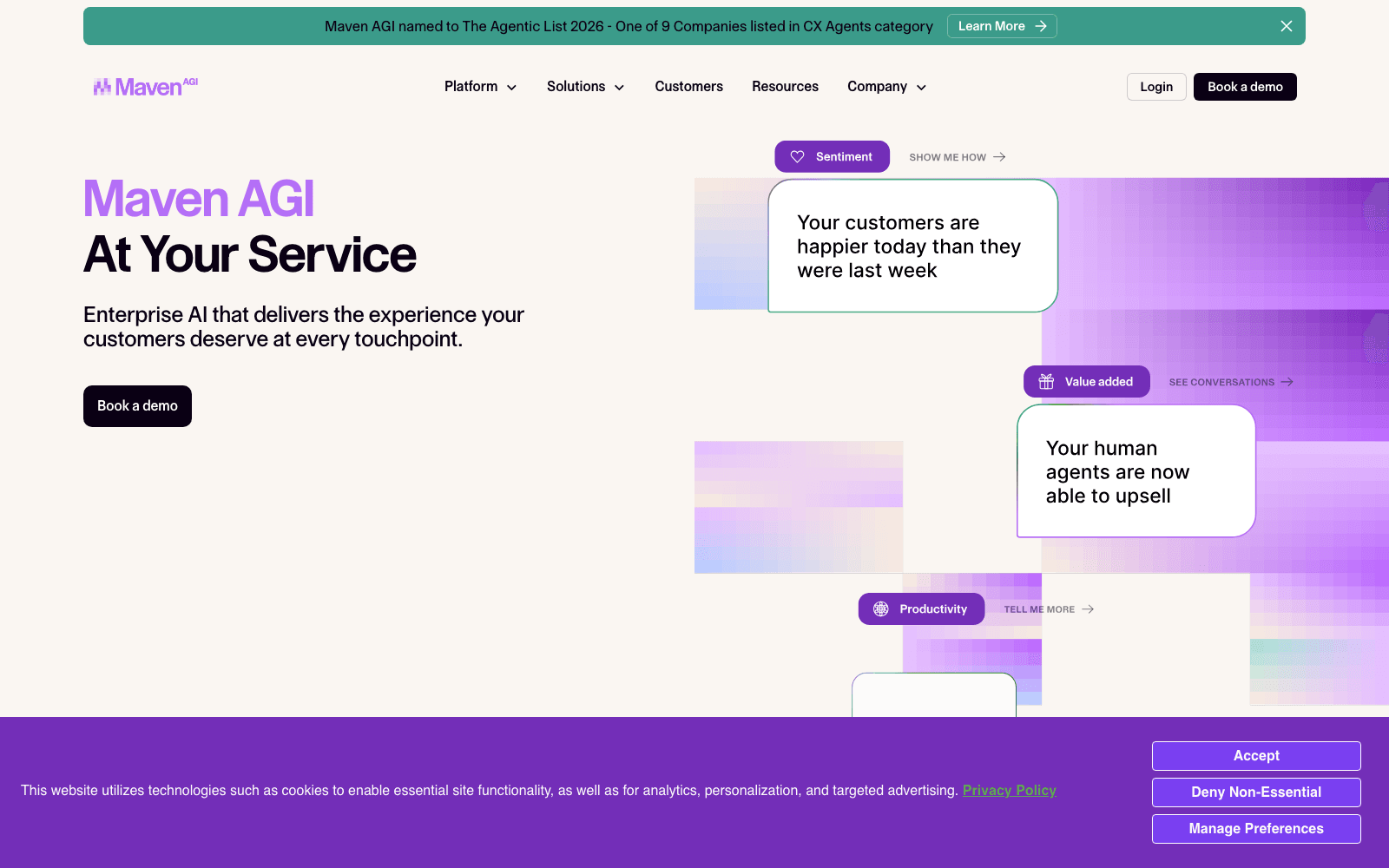The height and width of the screenshot is (868, 1389).
Task: Accept cookies
Action: point(1256,756)
